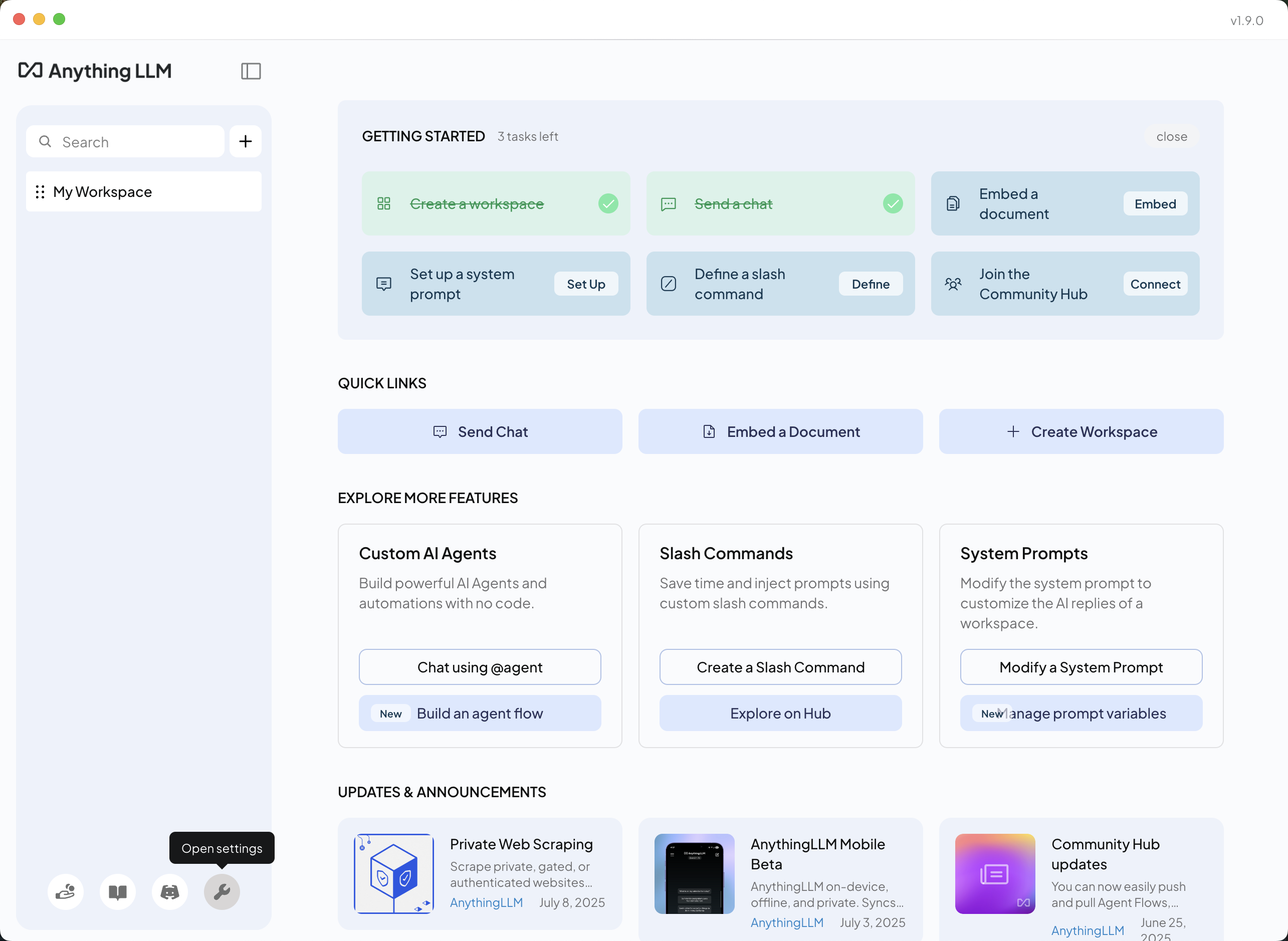Click the "Community Hub updates" title
This screenshot has width=1288, height=941.
pyautogui.click(x=1106, y=854)
